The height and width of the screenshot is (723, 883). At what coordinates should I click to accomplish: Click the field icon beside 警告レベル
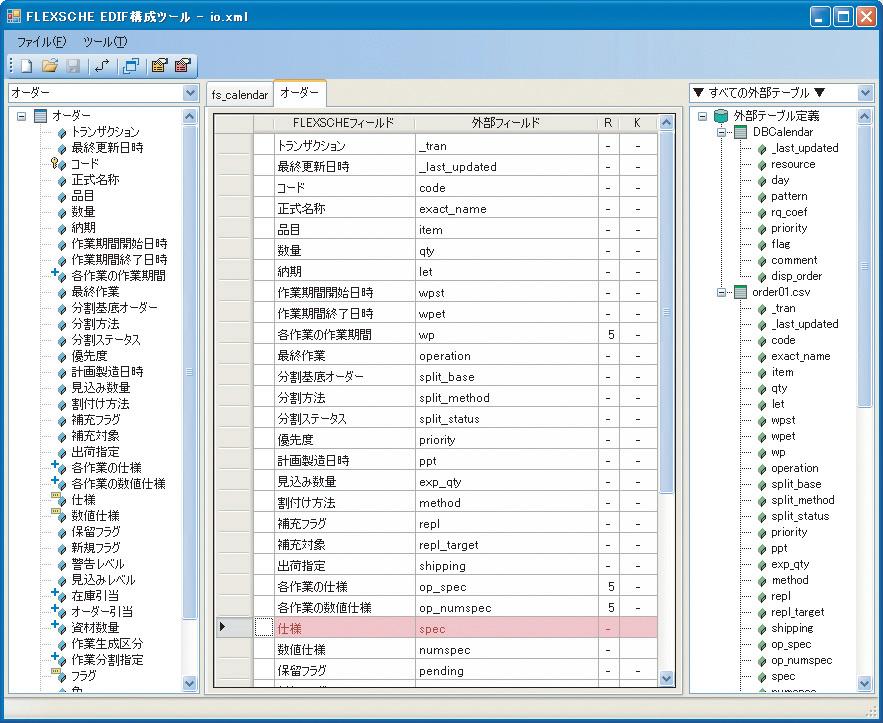pyautogui.click(x=62, y=565)
